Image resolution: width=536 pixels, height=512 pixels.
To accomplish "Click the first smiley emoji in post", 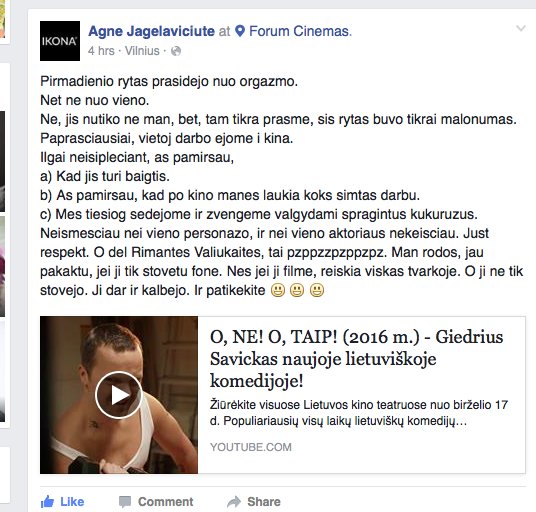I will click(278, 291).
